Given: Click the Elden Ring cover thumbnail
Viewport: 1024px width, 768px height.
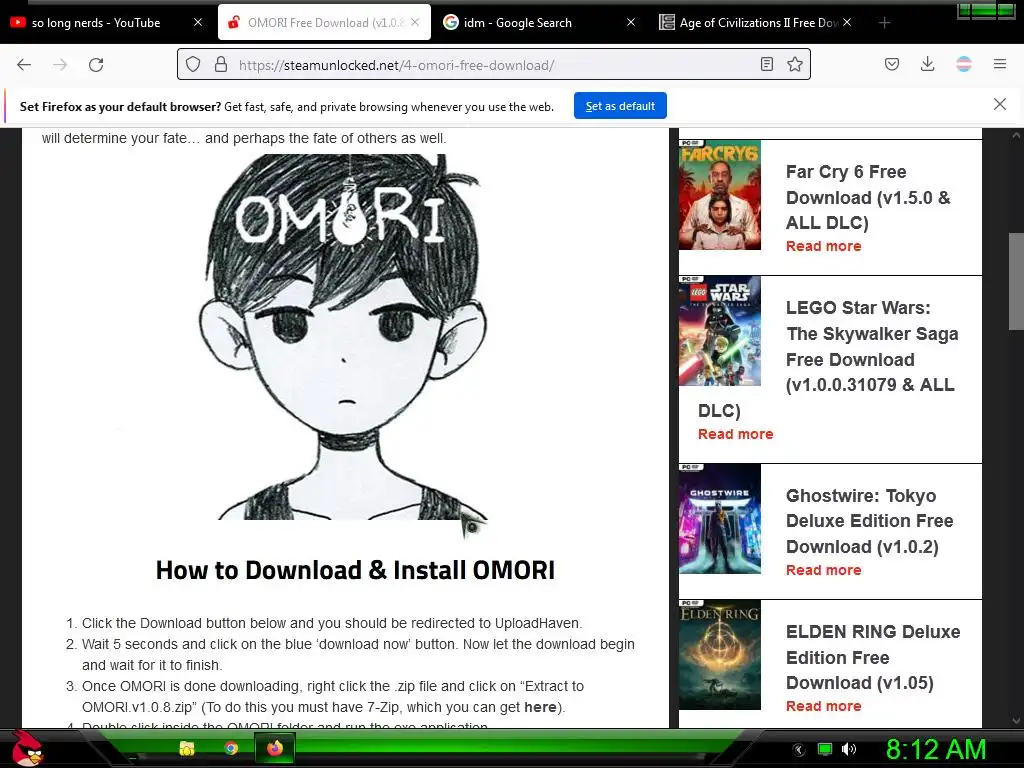Looking at the screenshot, I should (720, 654).
